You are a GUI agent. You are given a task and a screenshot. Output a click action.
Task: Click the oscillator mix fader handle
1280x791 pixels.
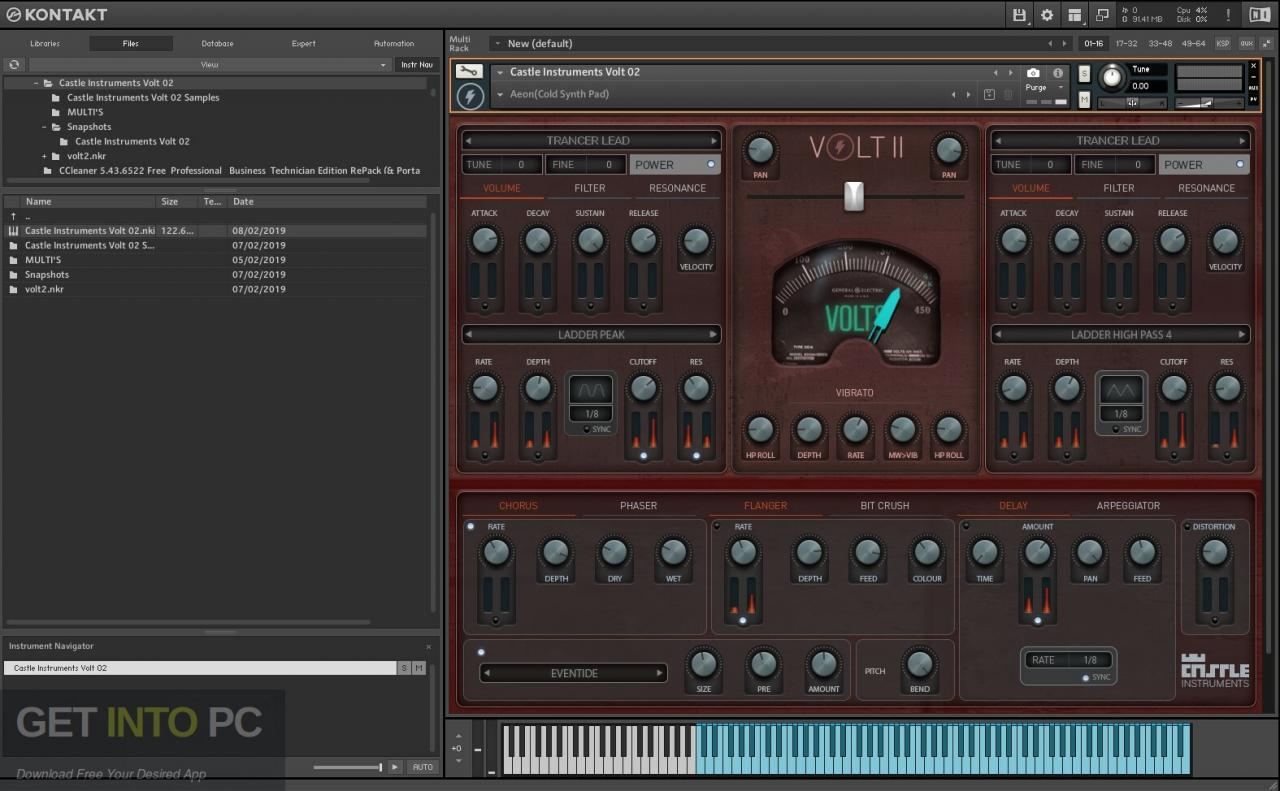854,196
